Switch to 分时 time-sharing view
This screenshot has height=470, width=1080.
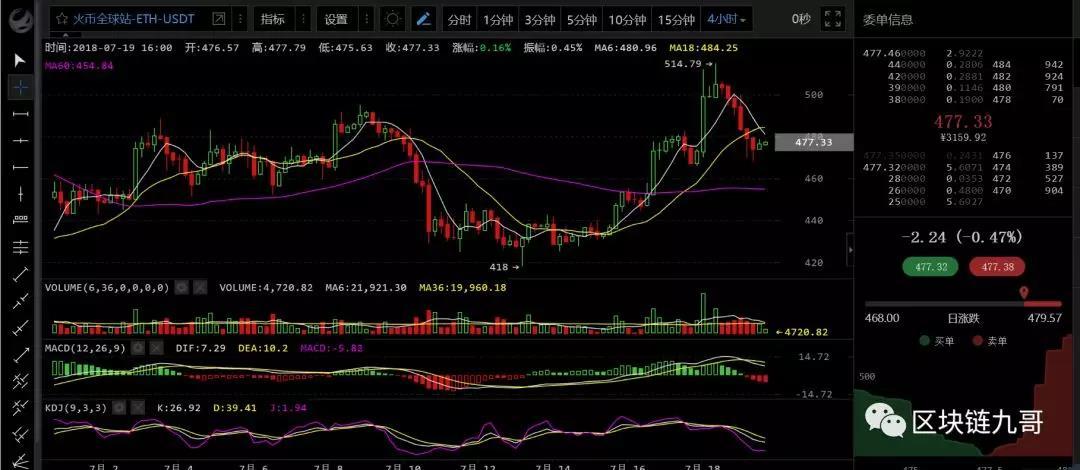point(459,20)
